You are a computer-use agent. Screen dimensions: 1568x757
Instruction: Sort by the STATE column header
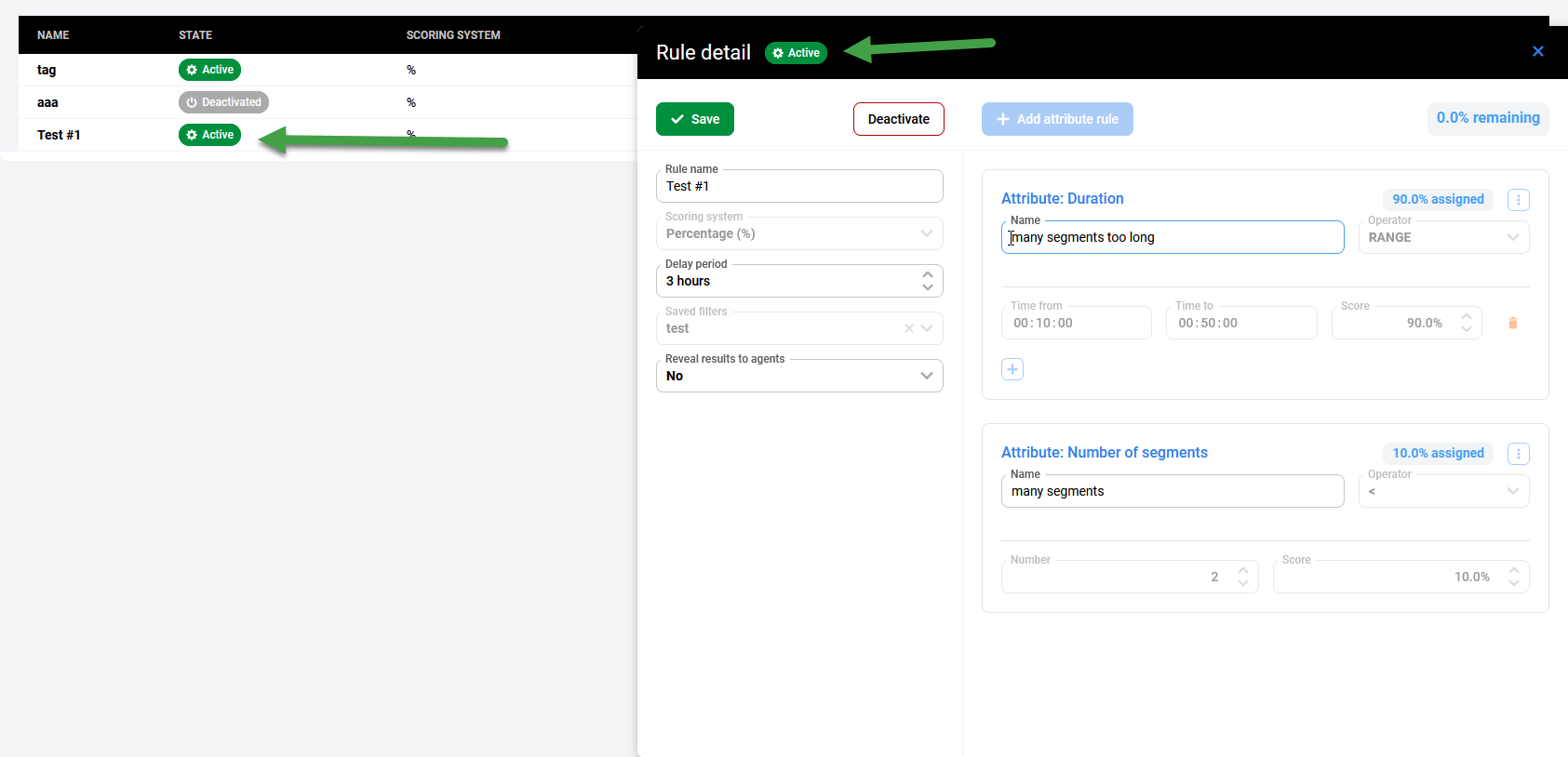click(195, 35)
